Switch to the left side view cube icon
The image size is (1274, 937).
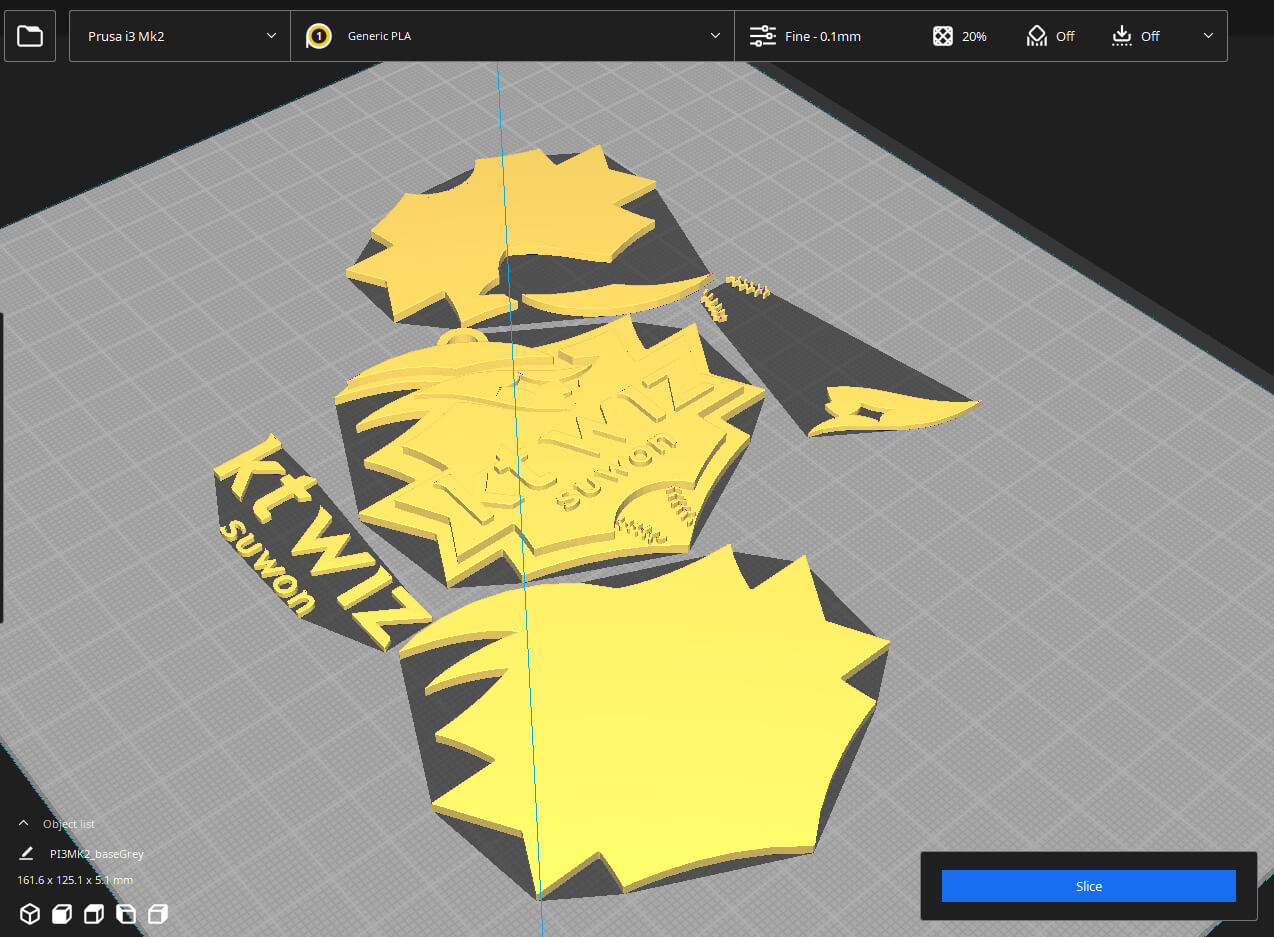[126, 914]
